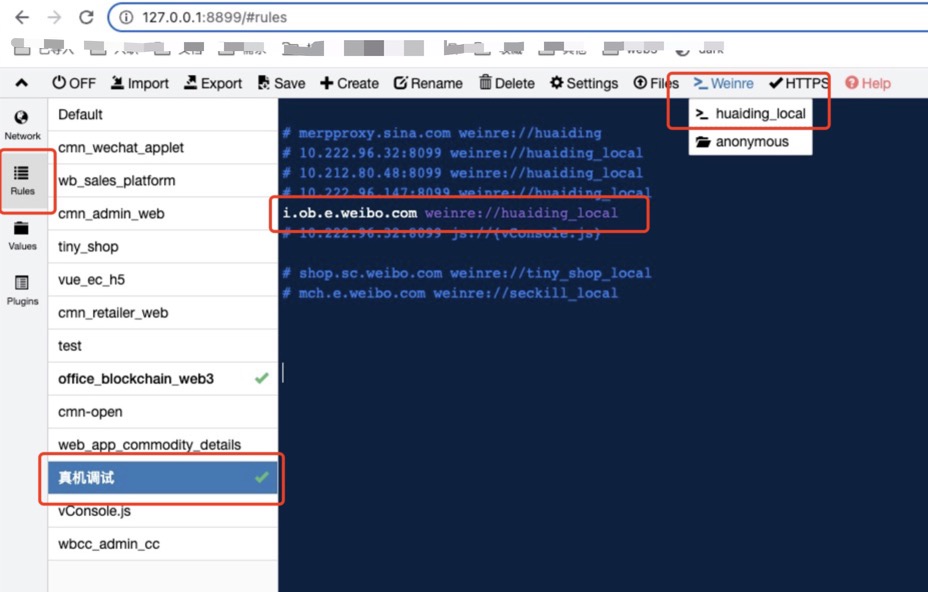
Task: Toggle the OFF power switch
Action: (74, 83)
